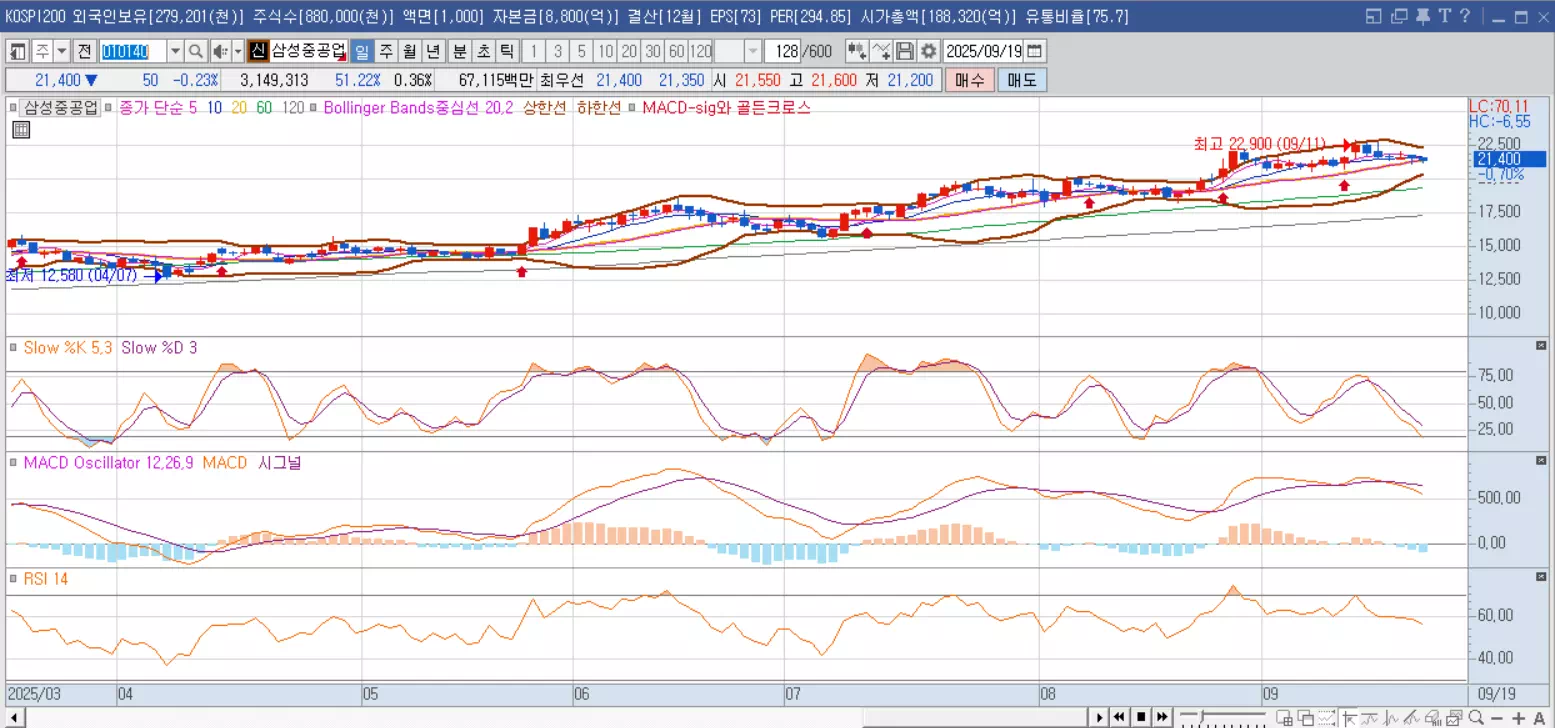The width and height of the screenshot is (1555, 728).
Task: Click the MACD-sig와 골든크로스 legend
Action: click(x=727, y=107)
